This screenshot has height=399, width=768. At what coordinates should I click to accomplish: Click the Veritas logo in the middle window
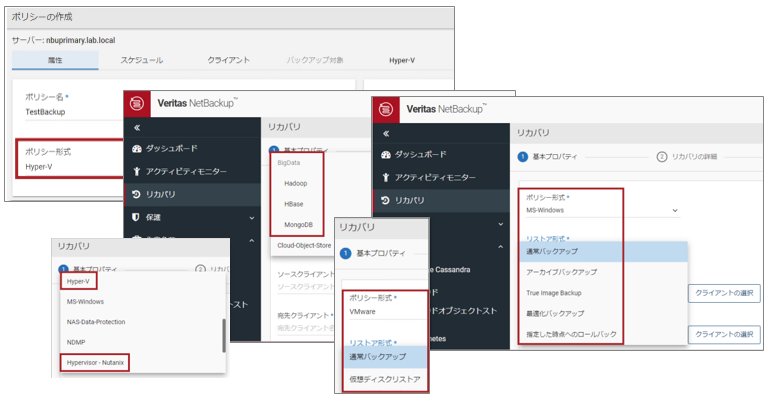coord(137,104)
